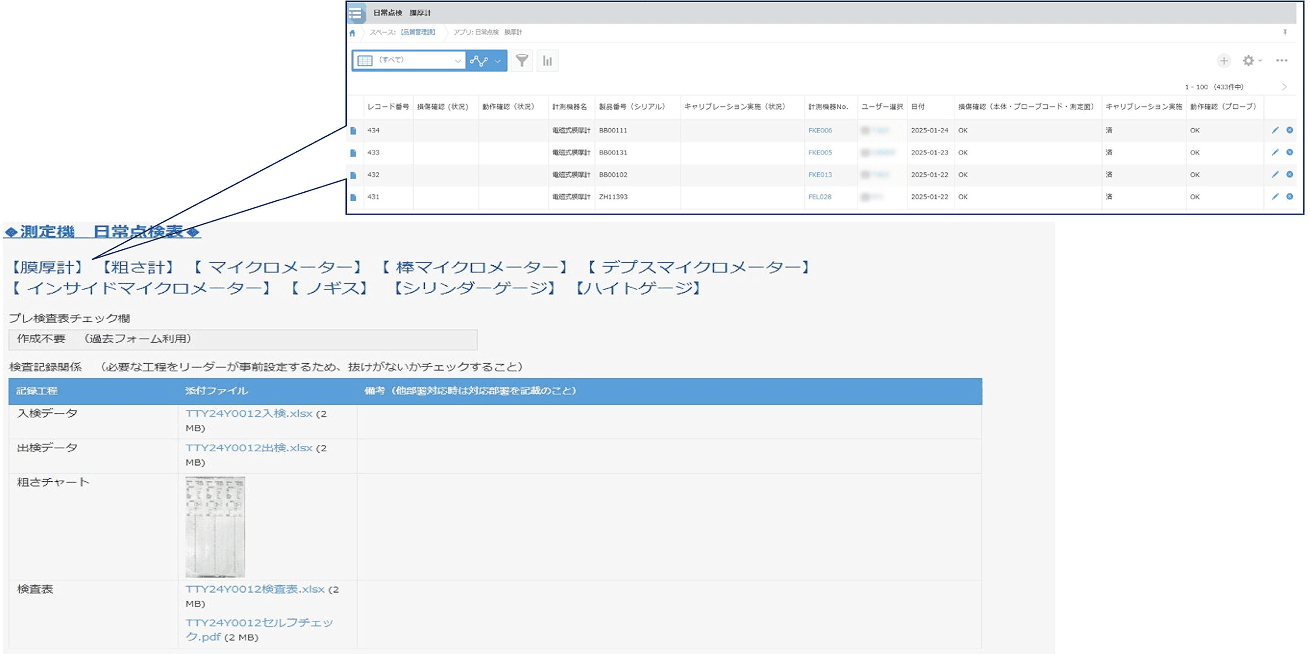Image resolution: width=1310 pixels, height=654 pixels.
Task: Open the 【膜厚計】 inspection link
Action: (47, 267)
